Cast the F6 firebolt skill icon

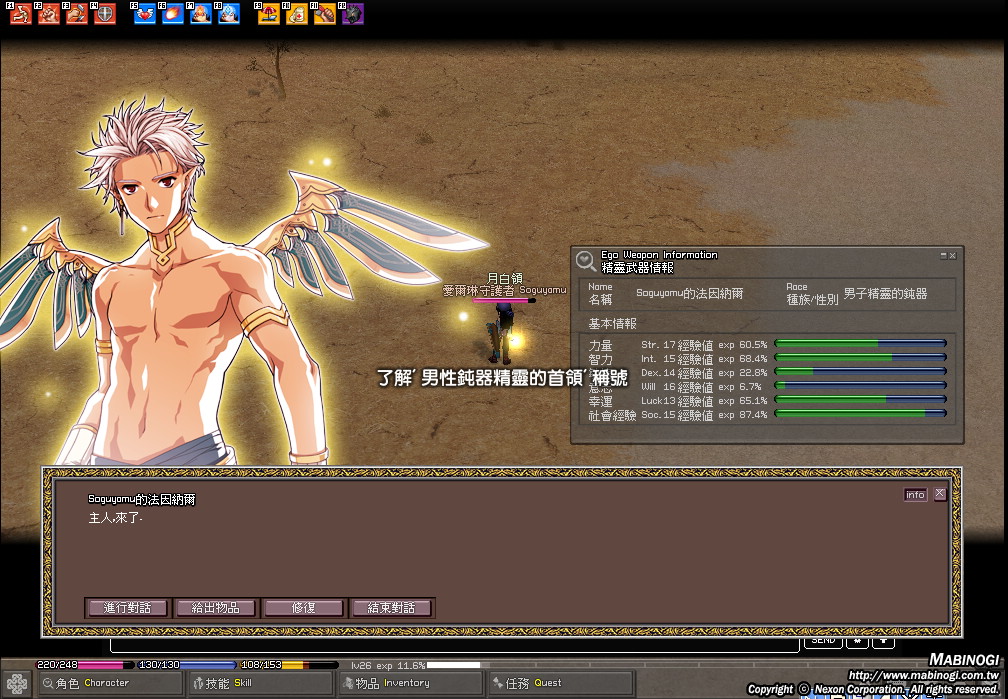coord(172,14)
